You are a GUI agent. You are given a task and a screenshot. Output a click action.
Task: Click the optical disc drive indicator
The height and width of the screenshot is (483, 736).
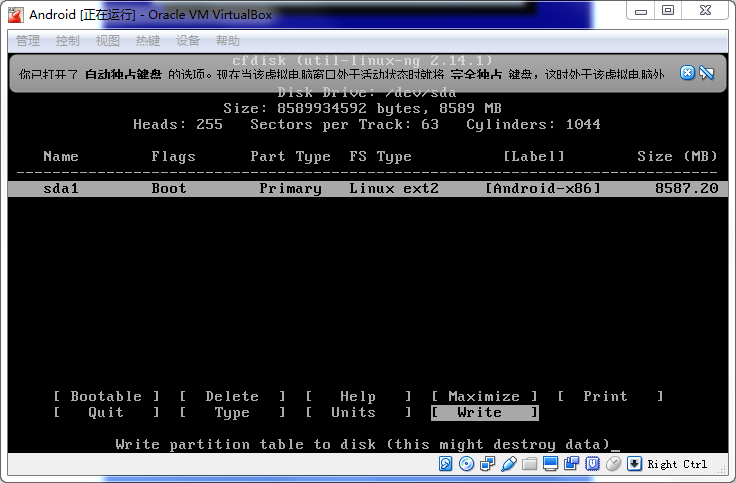click(x=466, y=464)
